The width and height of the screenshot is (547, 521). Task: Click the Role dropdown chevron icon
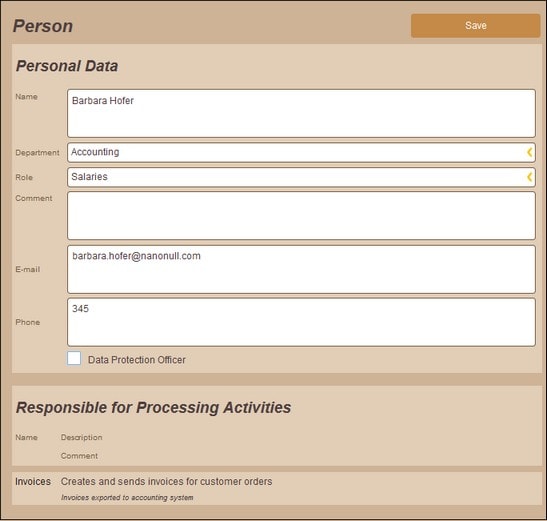point(529,177)
